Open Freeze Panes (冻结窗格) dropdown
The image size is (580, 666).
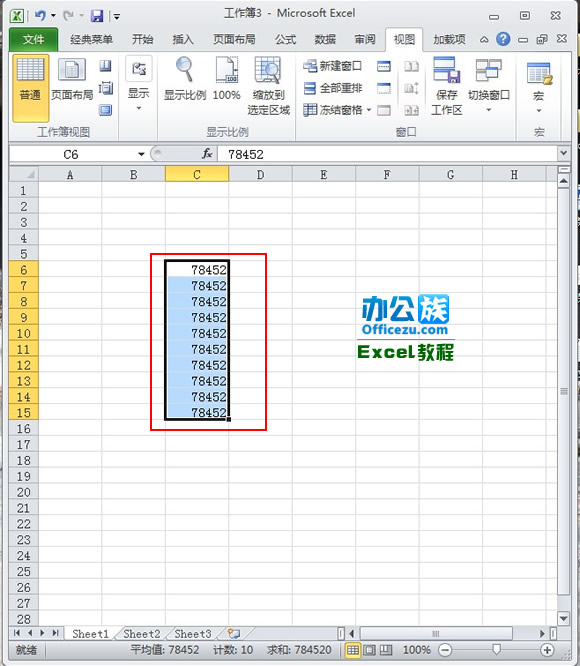(338, 110)
